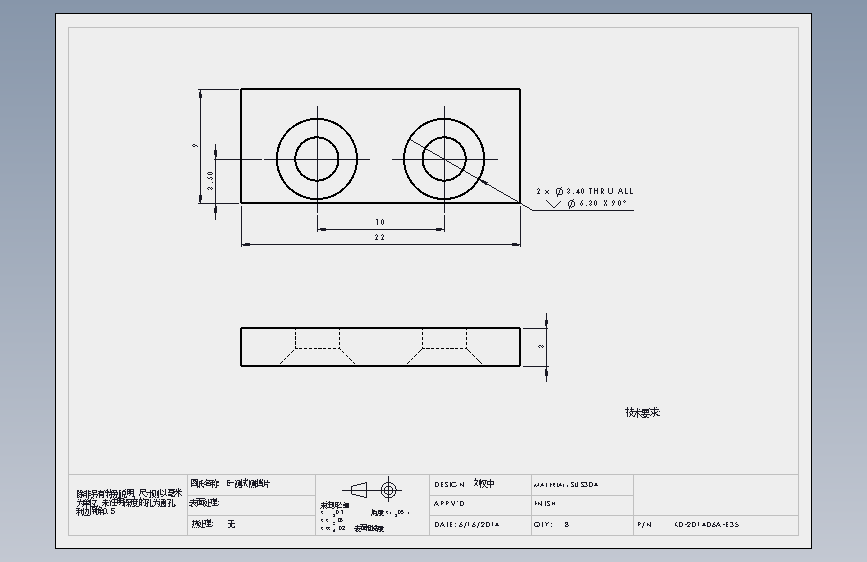Click the countersink symbol in hole callout
The image size is (867, 562).
[x=553, y=204]
